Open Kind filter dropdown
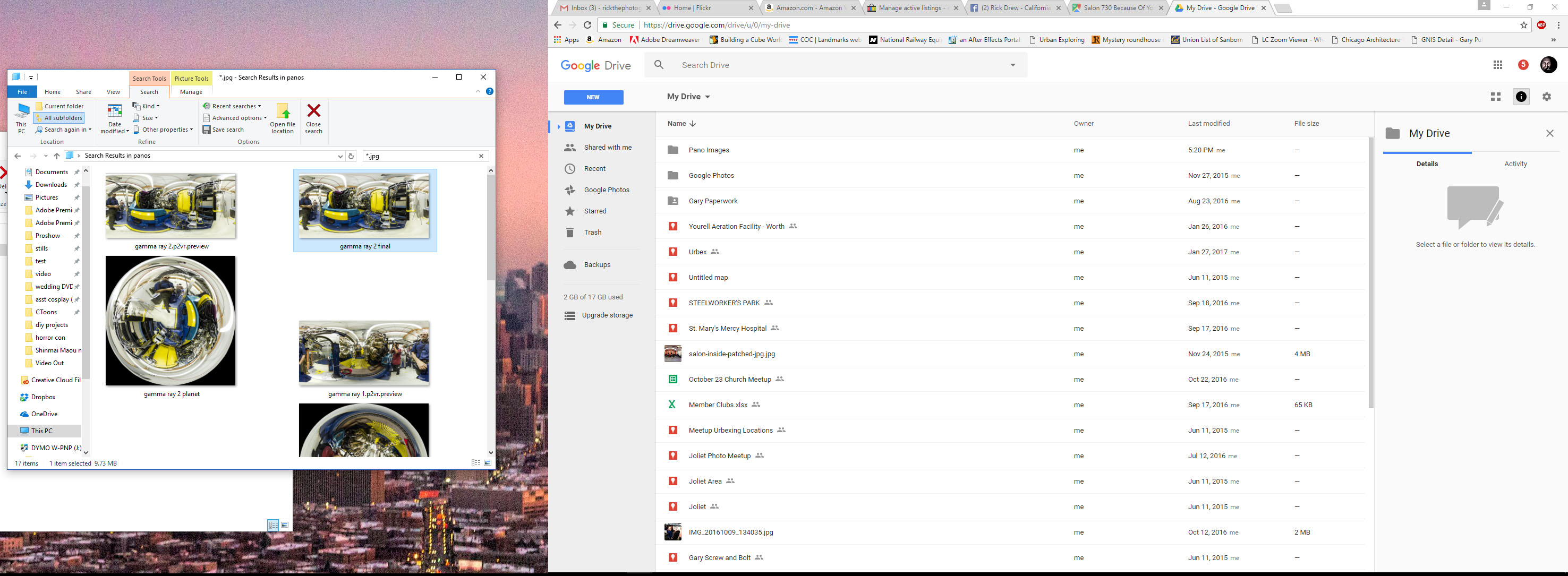The width and height of the screenshot is (1568, 576). [x=147, y=106]
